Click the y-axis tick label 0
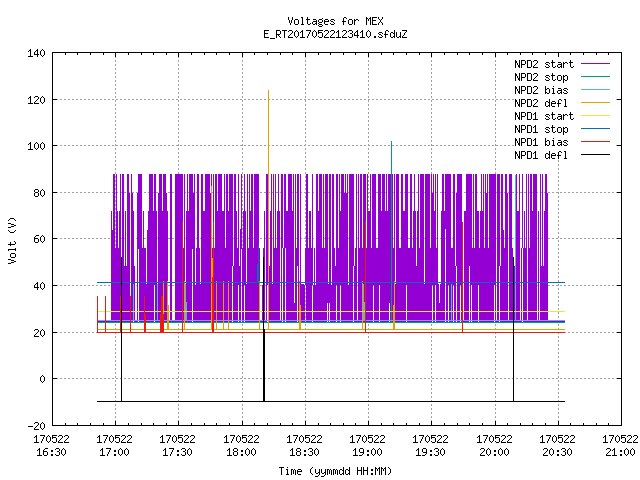Screen dimensions: 640x480 coord(42,379)
